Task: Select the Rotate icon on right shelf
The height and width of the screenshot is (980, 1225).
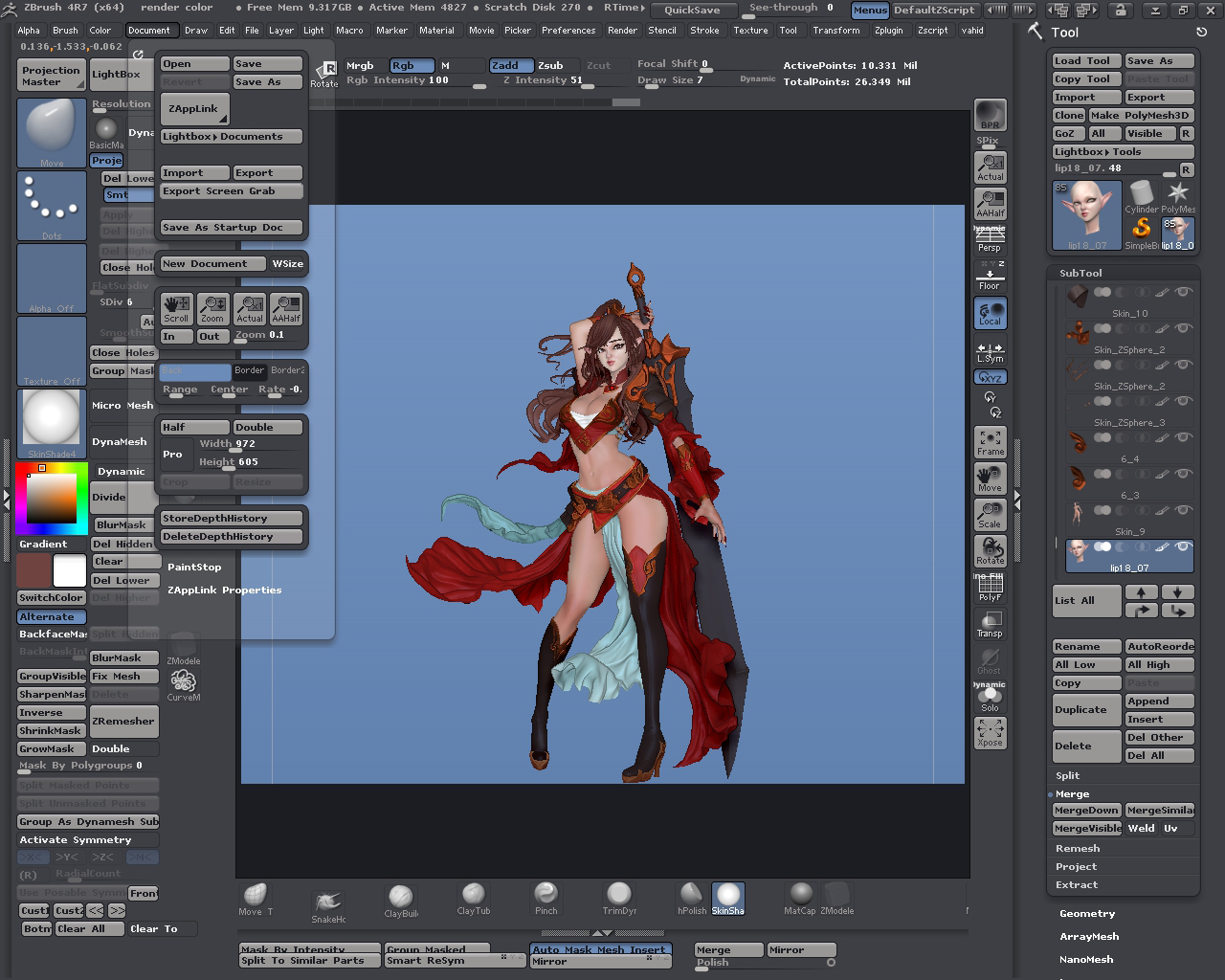Action: (990, 550)
